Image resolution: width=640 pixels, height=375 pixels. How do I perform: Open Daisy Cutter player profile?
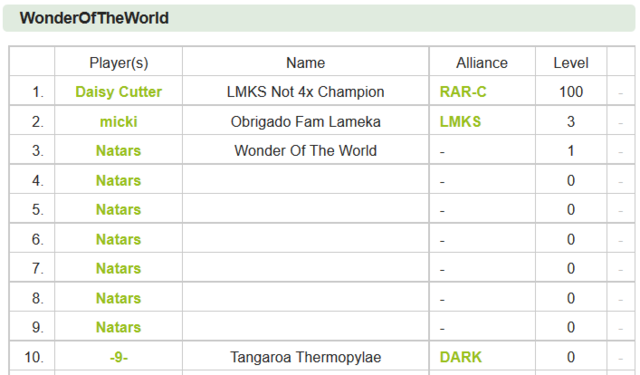point(118,92)
